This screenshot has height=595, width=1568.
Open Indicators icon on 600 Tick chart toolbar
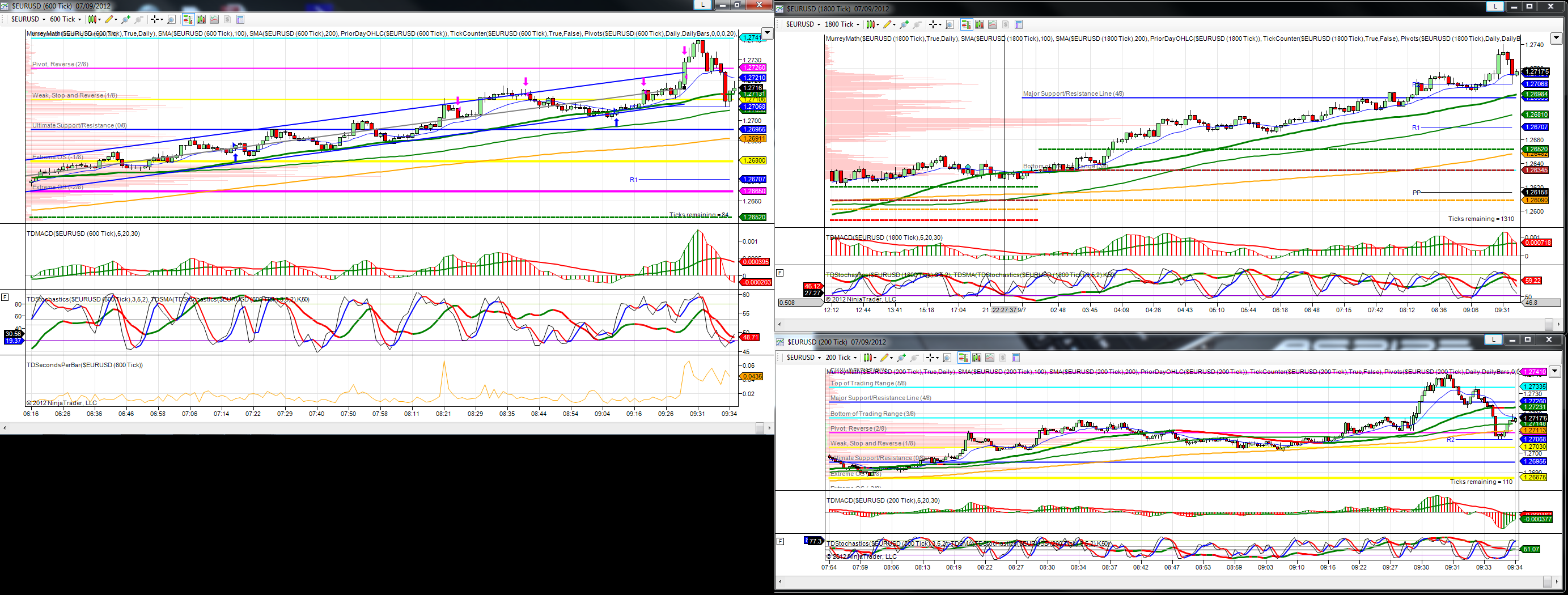tap(214, 19)
